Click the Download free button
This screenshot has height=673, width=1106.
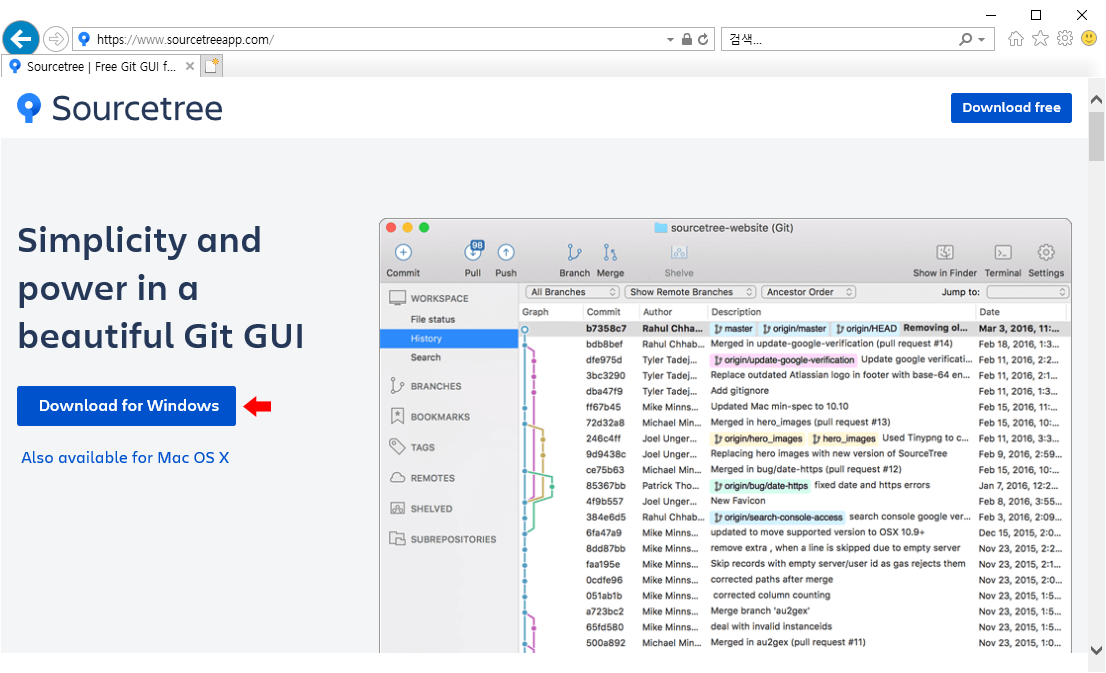tap(1011, 108)
